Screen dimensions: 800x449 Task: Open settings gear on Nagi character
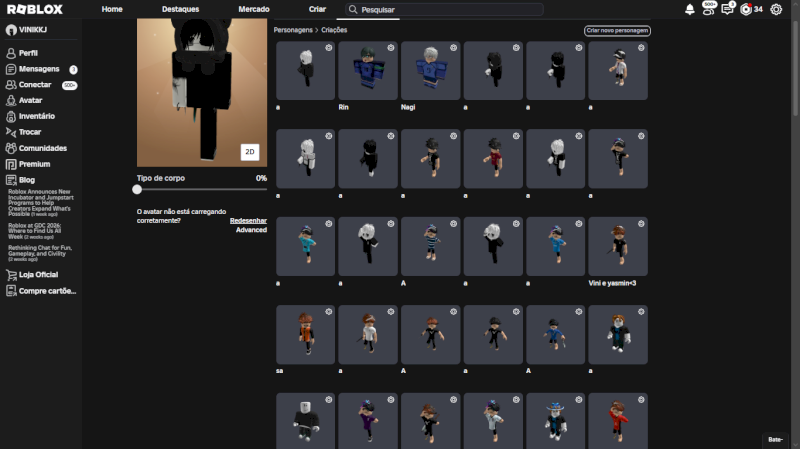[453, 47]
